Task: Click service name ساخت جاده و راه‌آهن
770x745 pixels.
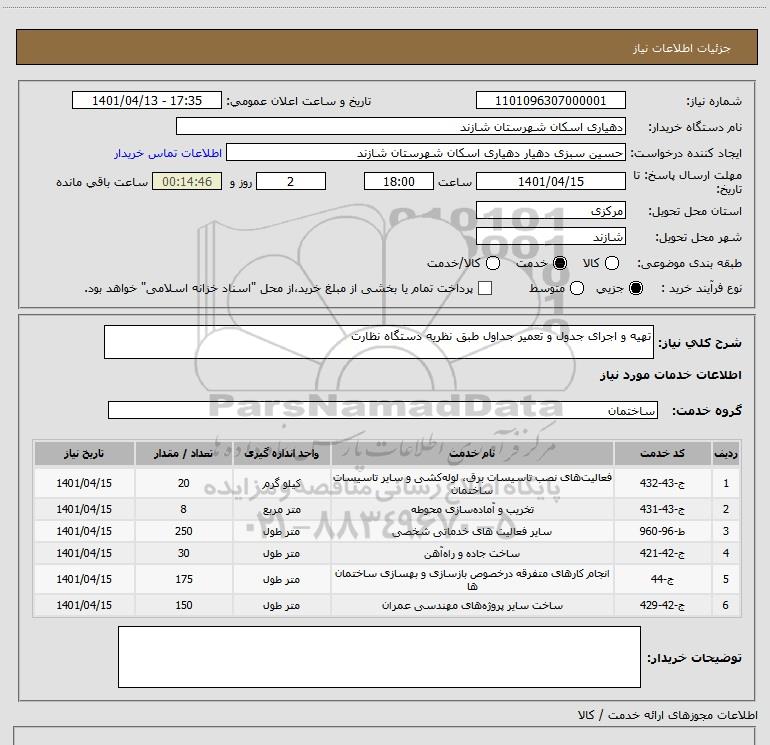Action: pos(472,553)
